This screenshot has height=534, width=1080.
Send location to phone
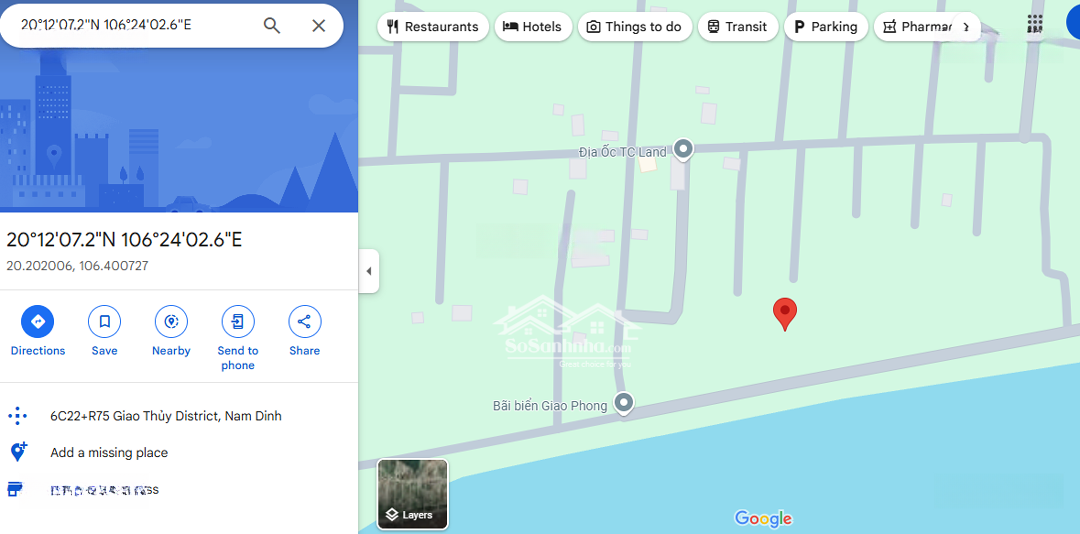[x=238, y=338]
